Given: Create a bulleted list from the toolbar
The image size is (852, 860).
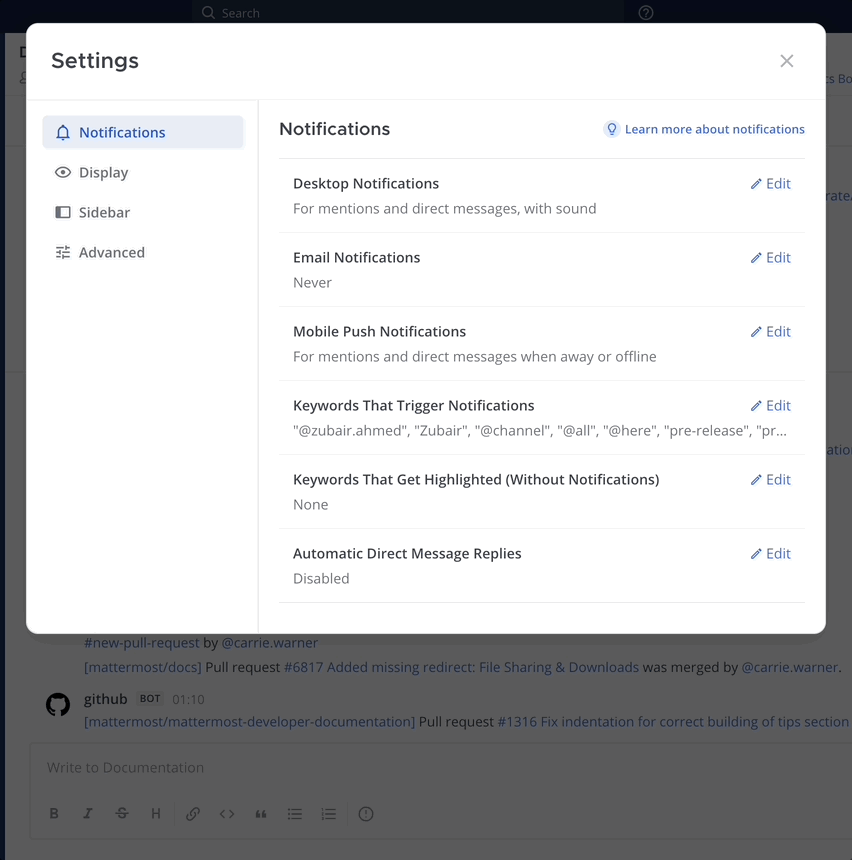Looking at the screenshot, I should pyautogui.click(x=294, y=813).
